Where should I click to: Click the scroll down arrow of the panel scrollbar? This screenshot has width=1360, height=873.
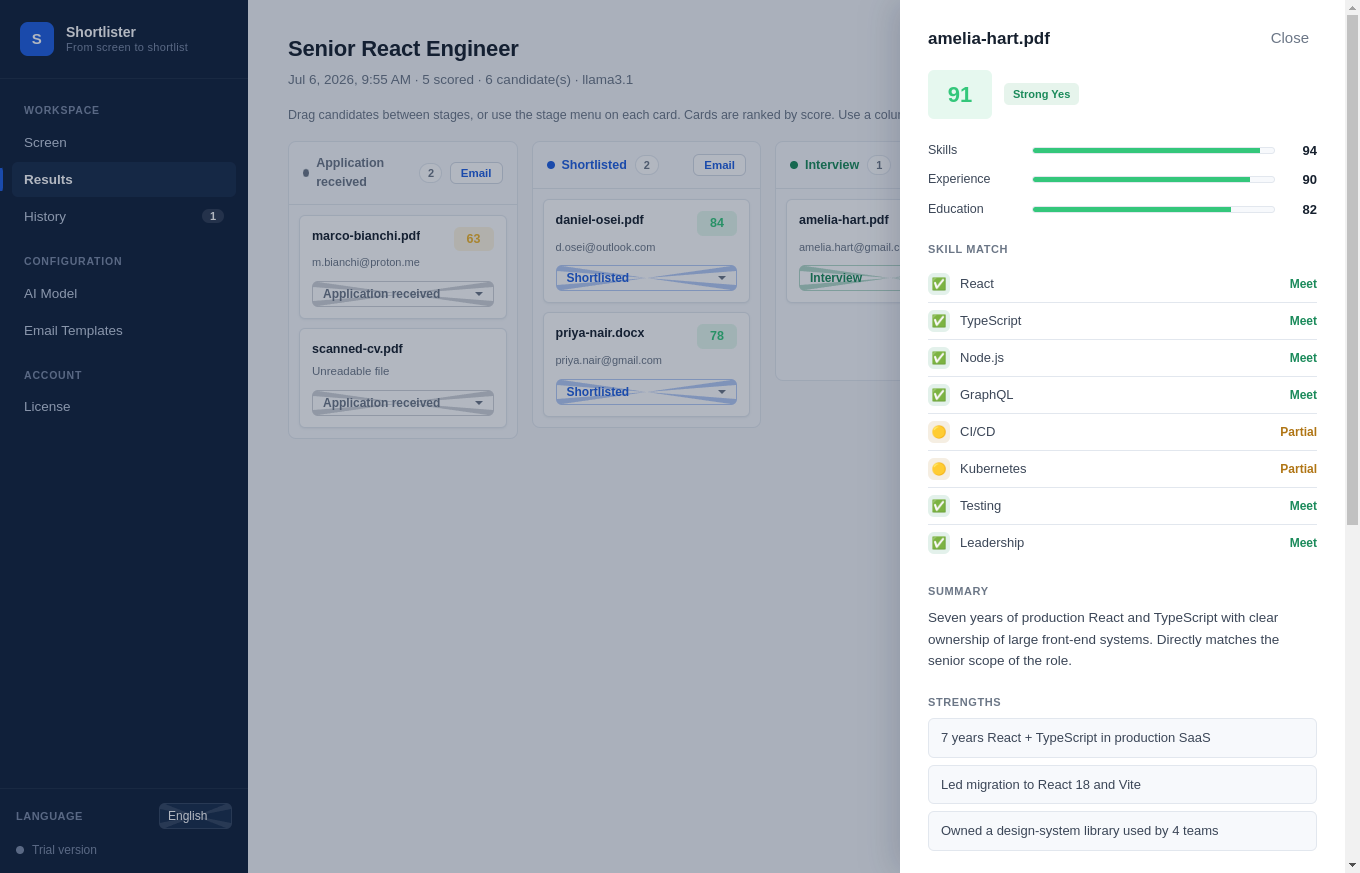1352,865
